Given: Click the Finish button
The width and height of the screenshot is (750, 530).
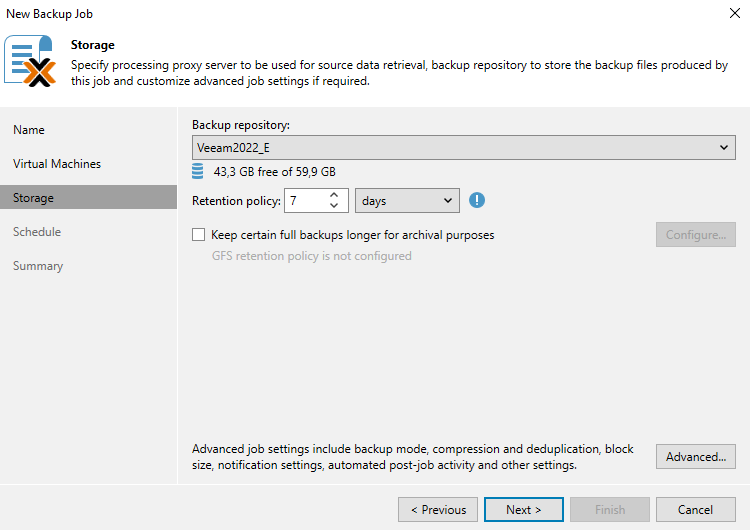Looking at the screenshot, I should click(x=610, y=509).
